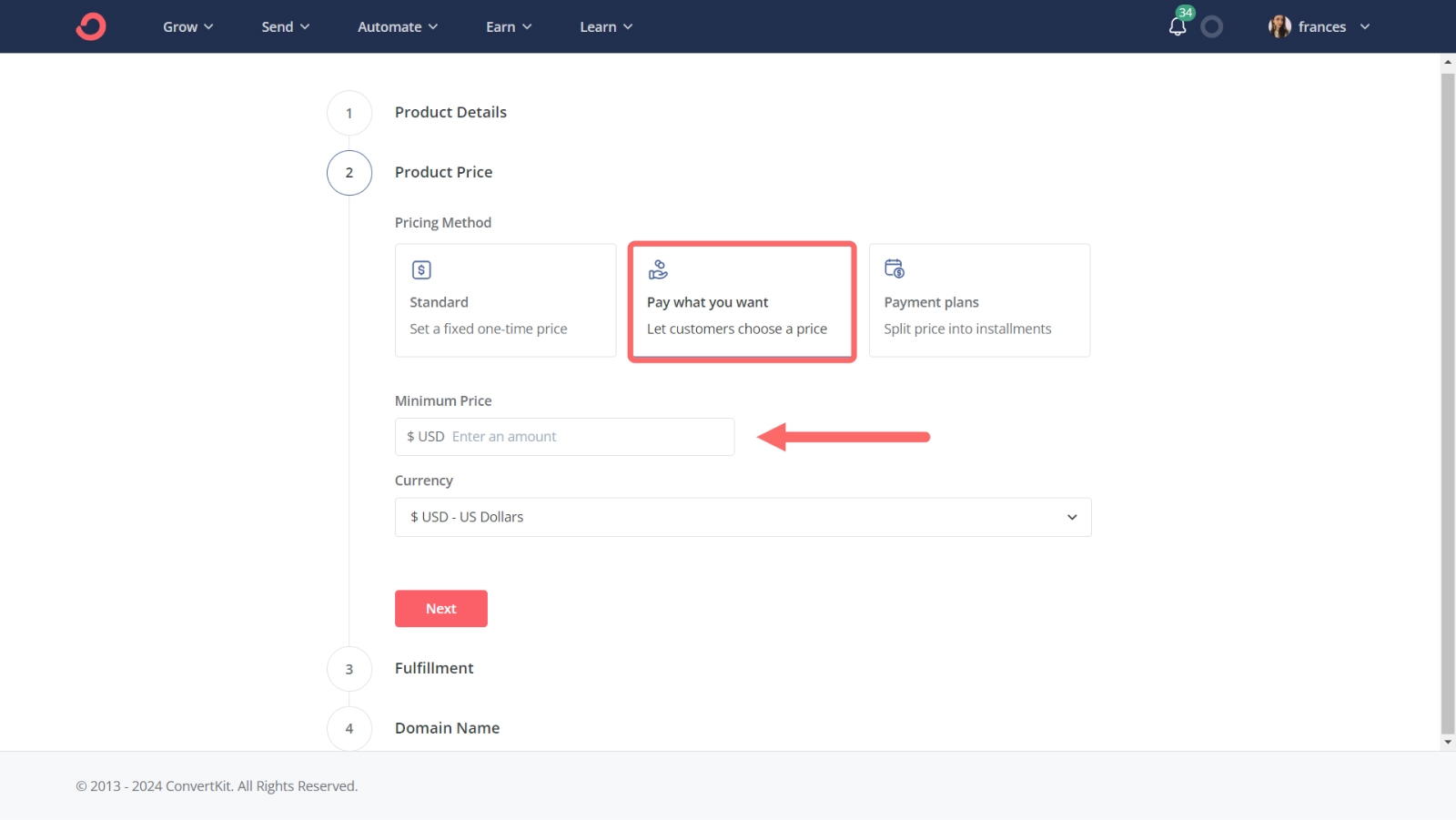Select the Standard pricing method card

pyautogui.click(x=505, y=300)
